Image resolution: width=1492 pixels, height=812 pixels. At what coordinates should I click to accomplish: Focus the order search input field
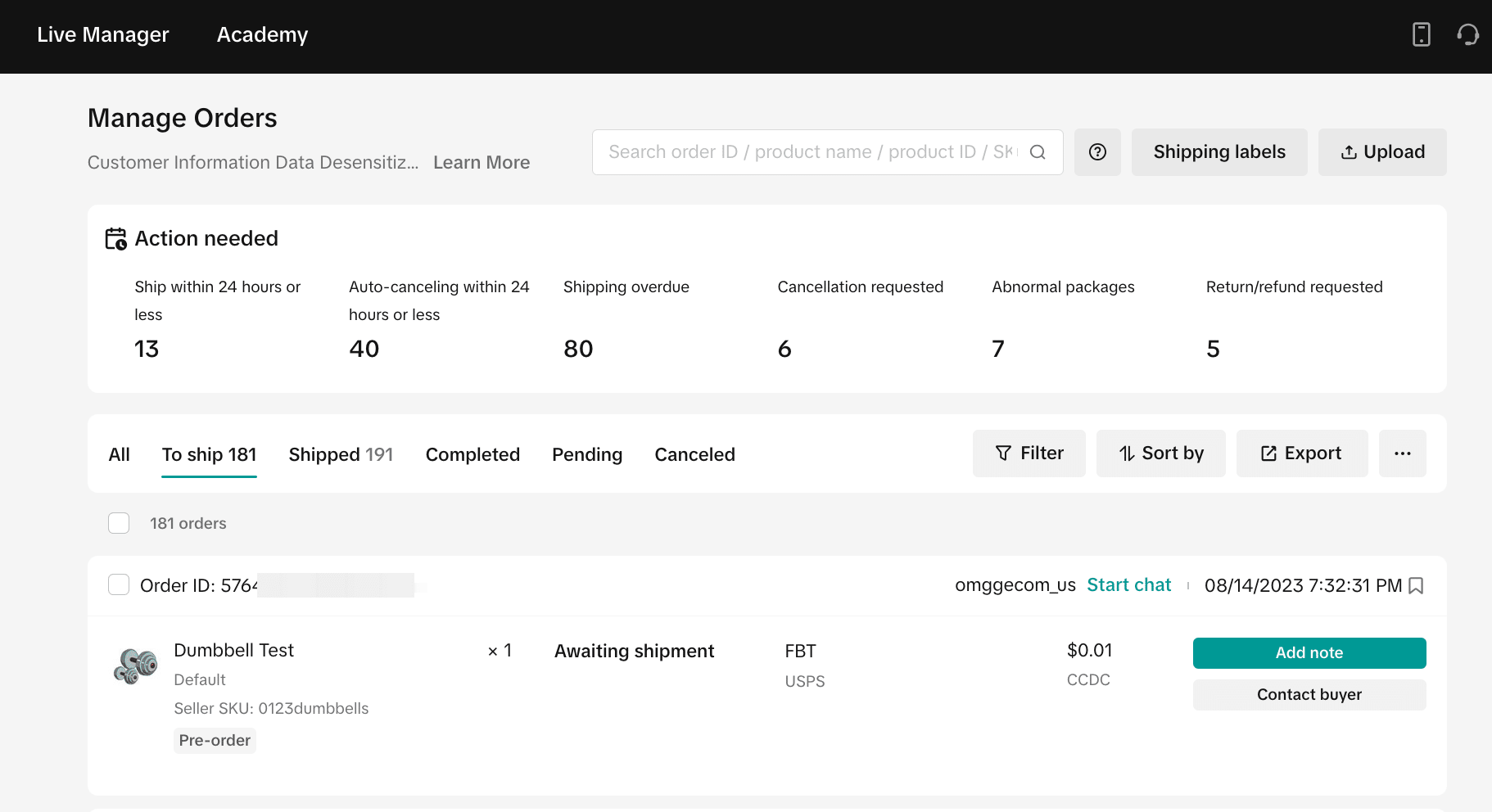point(811,152)
